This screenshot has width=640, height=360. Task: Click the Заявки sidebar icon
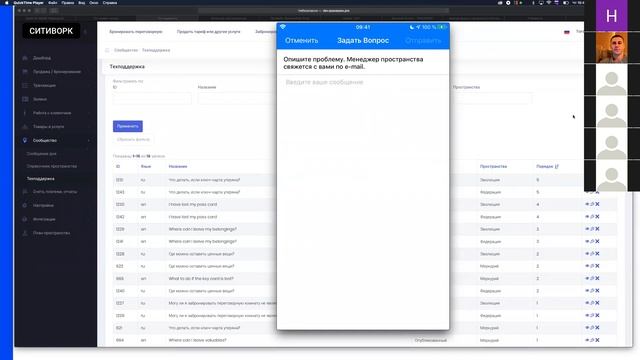[x=25, y=99]
